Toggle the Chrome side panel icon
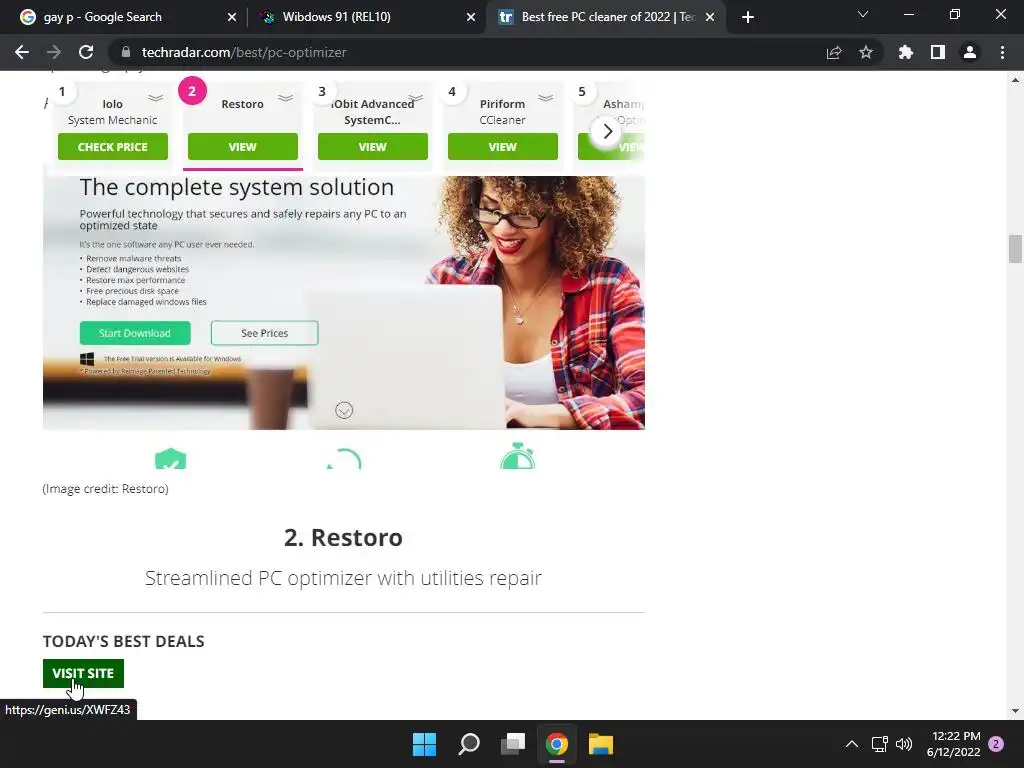 [x=938, y=52]
